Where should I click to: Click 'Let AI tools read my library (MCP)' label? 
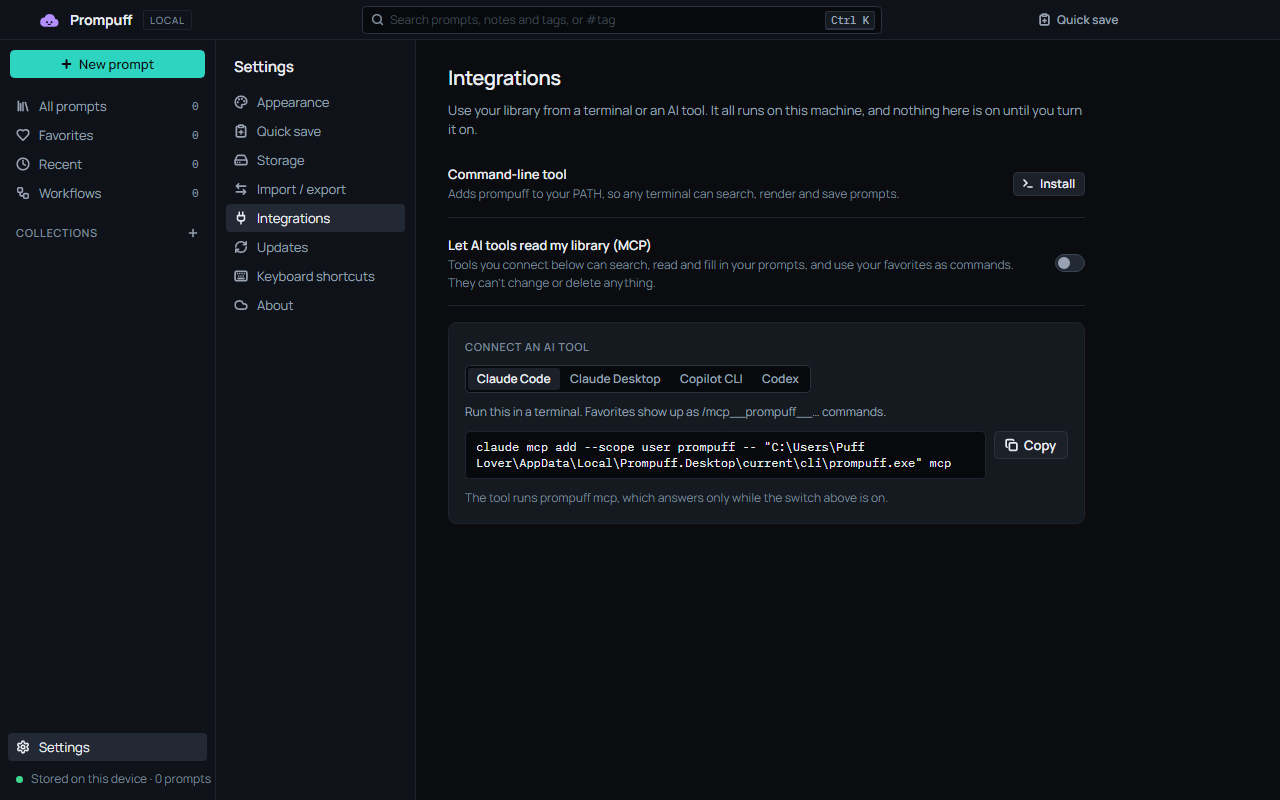pos(550,245)
